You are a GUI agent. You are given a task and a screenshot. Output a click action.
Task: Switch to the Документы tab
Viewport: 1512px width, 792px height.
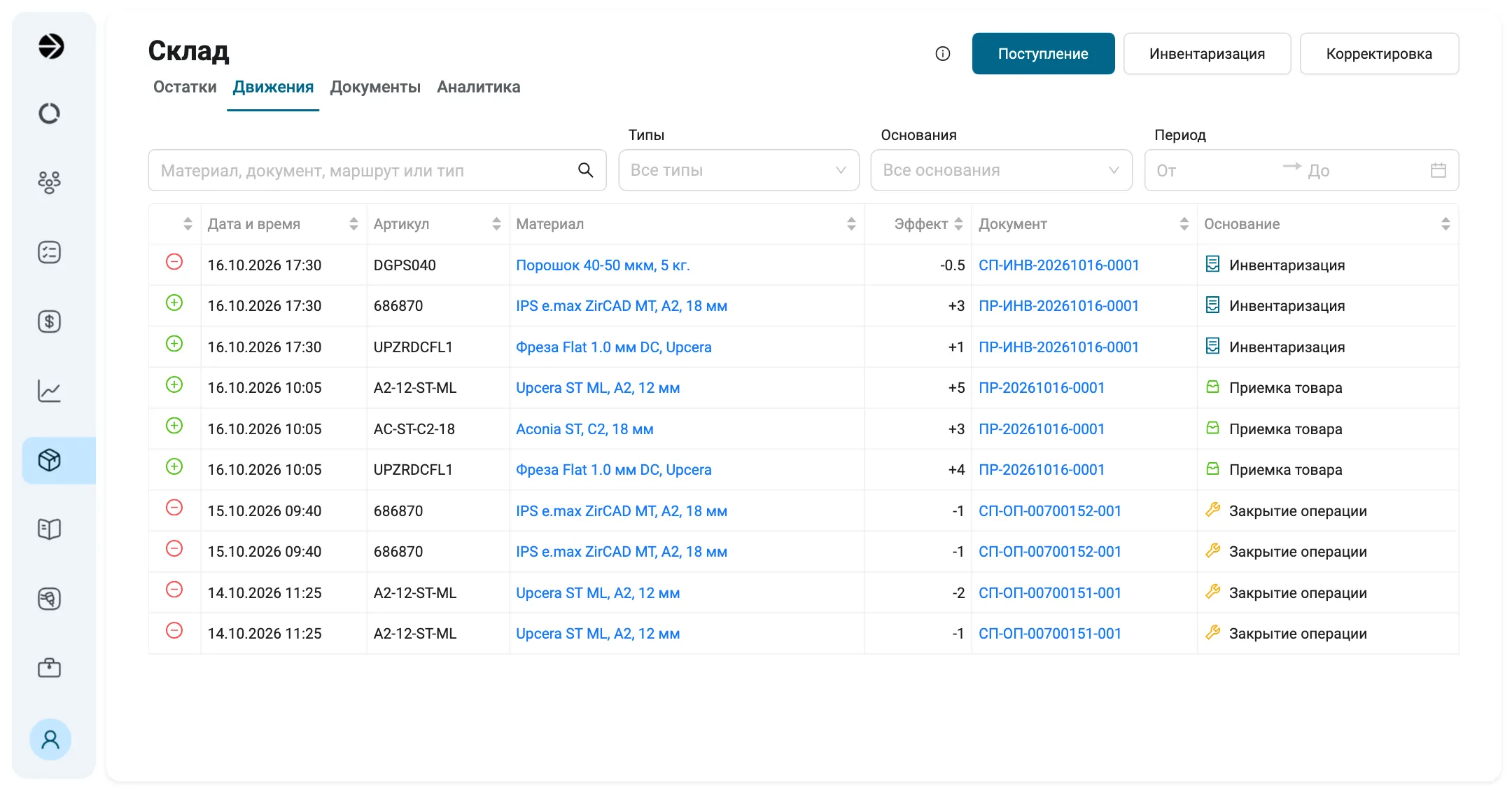(375, 87)
